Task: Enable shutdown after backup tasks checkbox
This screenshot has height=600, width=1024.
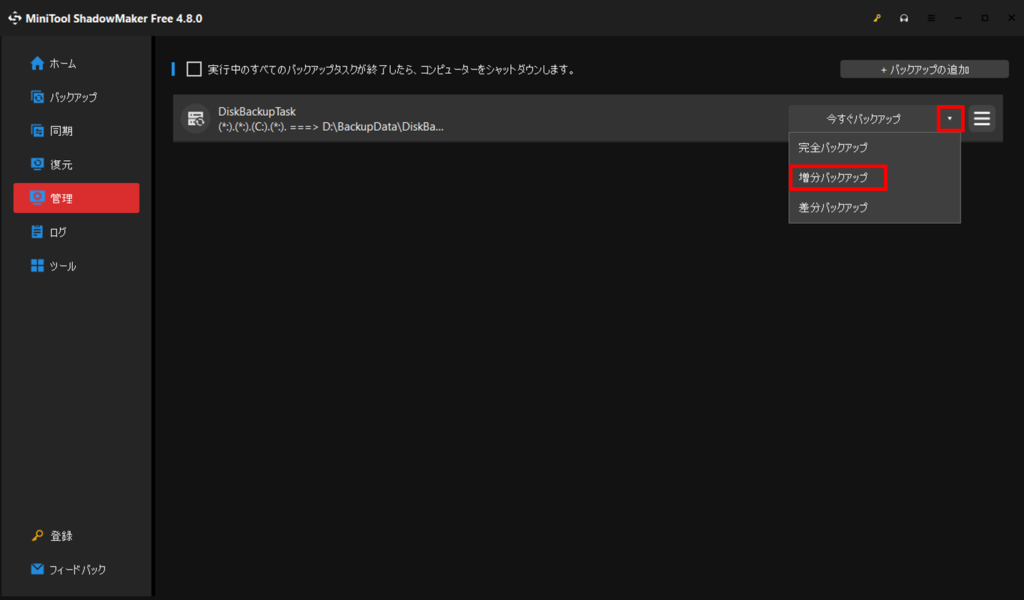Action: pos(194,70)
